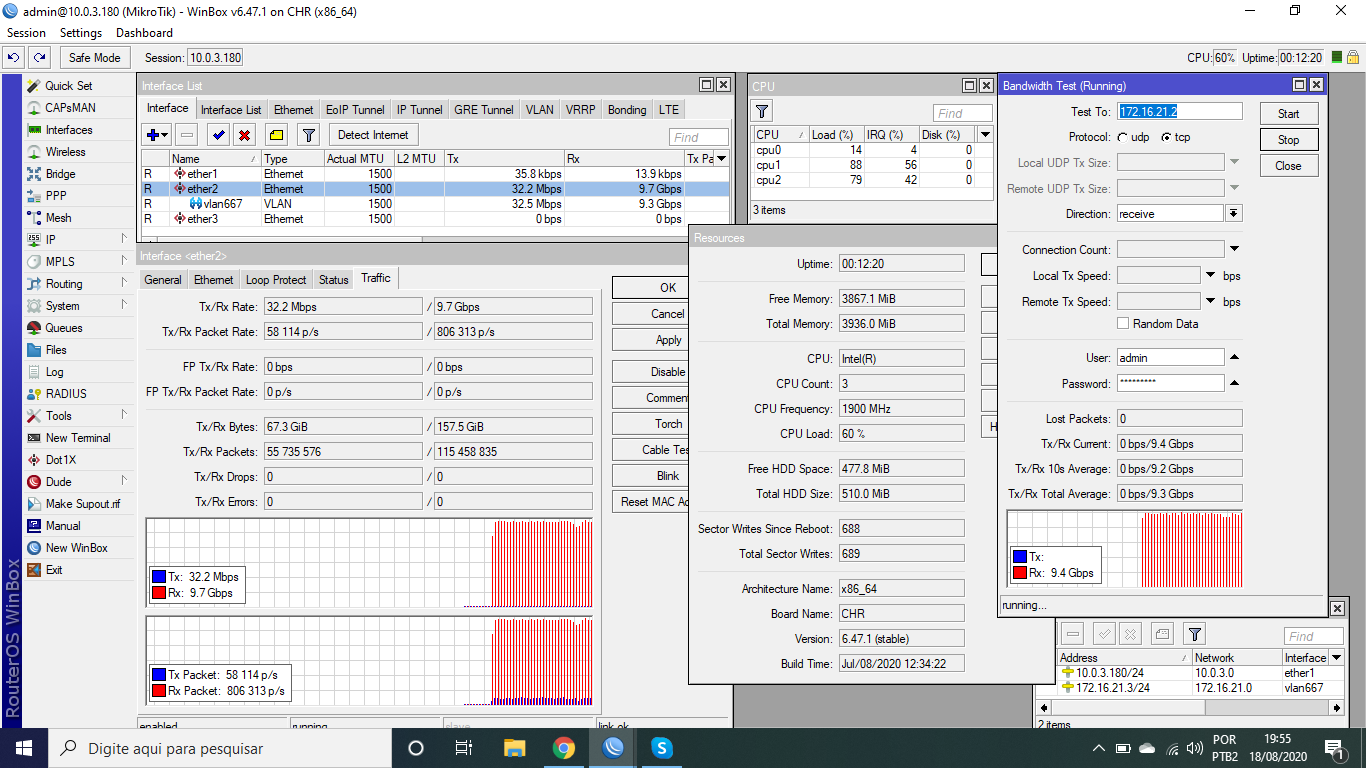The height and width of the screenshot is (768, 1366).
Task: Click Find field in Interface List
Action: pos(699,137)
